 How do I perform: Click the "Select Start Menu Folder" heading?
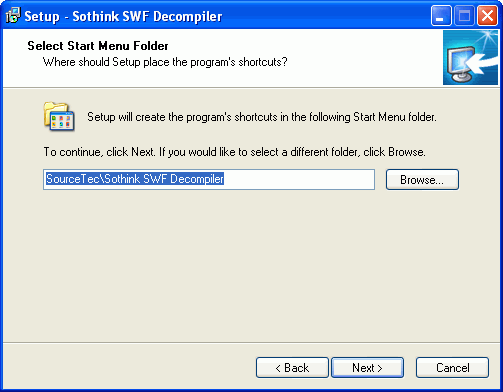(98, 46)
